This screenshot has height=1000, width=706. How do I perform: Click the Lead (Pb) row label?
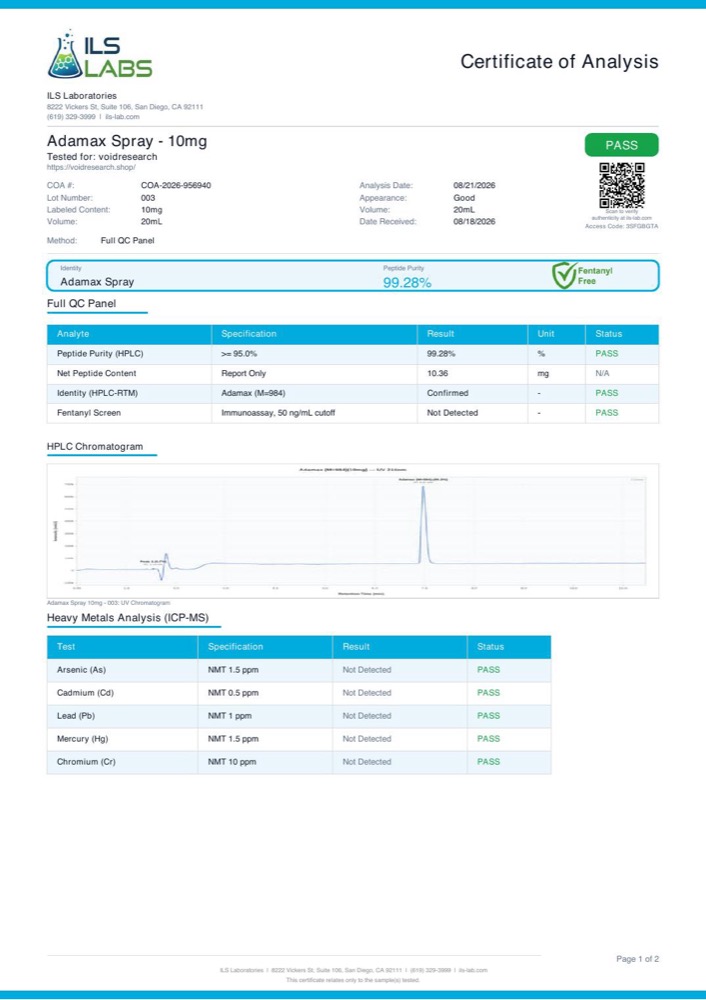coord(76,716)
